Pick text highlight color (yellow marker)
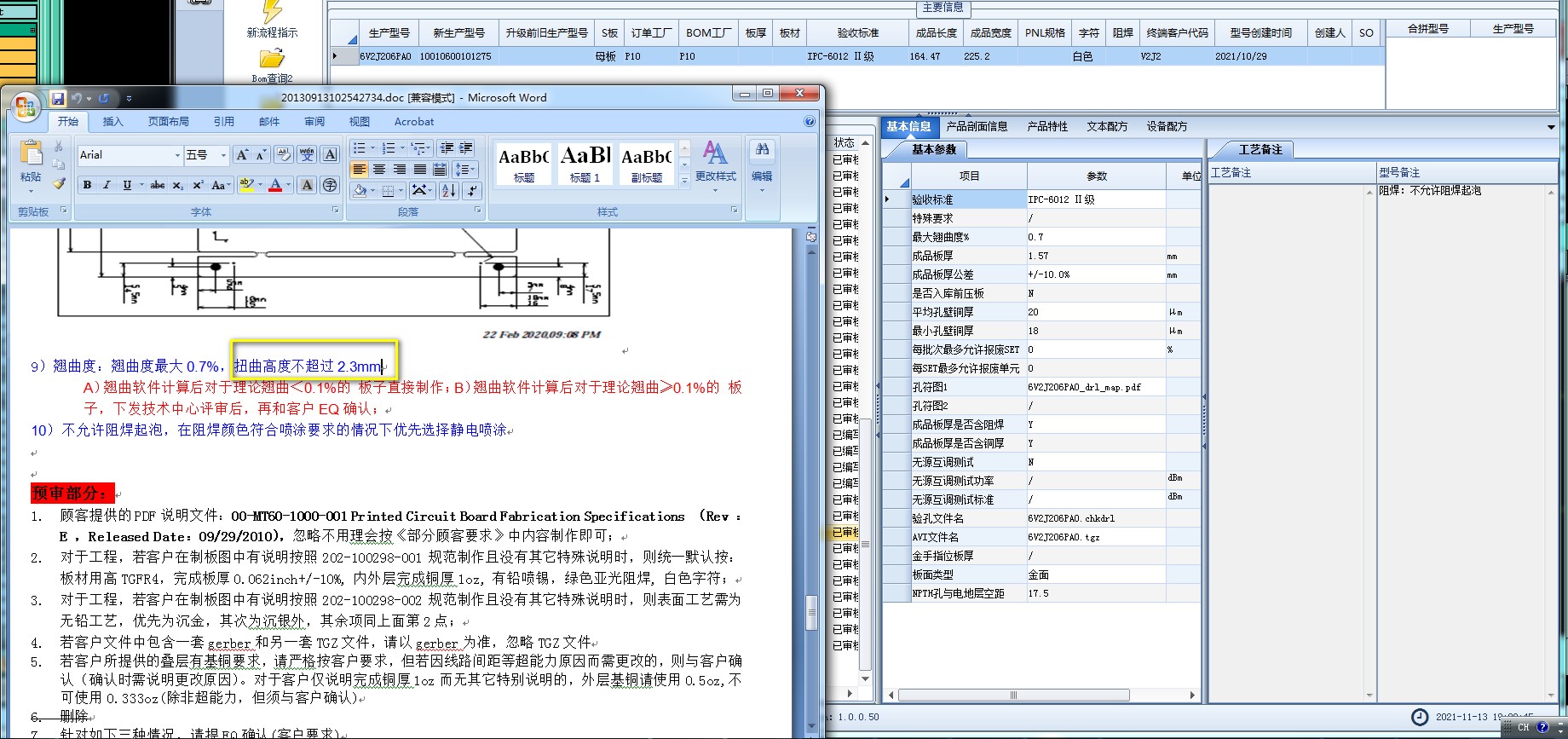 point(247,185)
